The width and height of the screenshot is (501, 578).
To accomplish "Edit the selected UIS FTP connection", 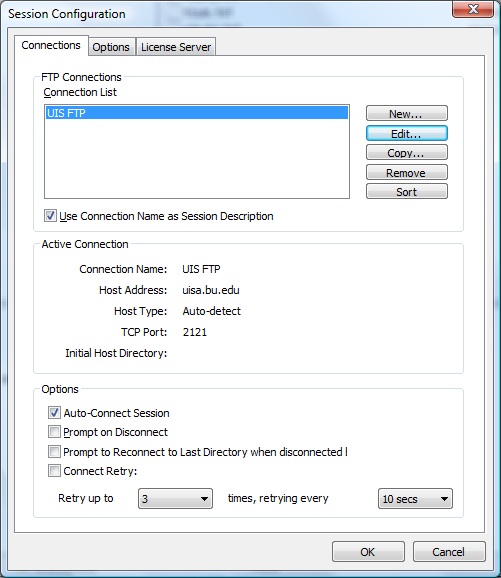I will click(x=407, y=133).
